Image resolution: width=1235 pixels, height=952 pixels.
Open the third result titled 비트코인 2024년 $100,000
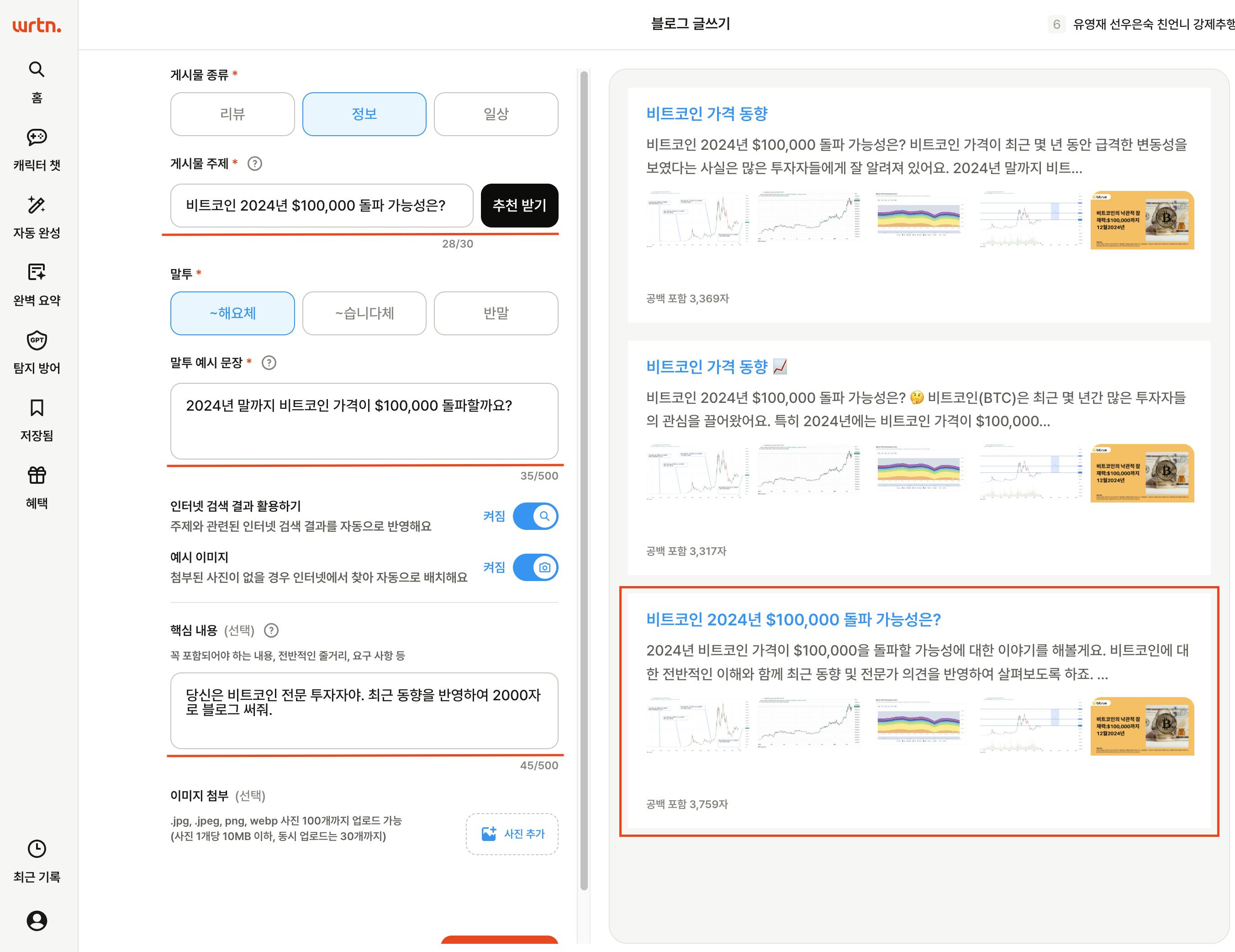pyautogui.click(x=793, y=619)
